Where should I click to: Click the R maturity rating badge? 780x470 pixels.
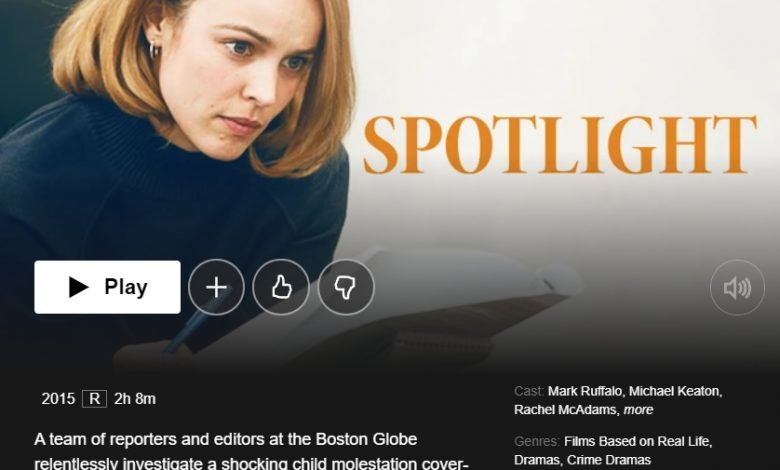pos(95,399)
